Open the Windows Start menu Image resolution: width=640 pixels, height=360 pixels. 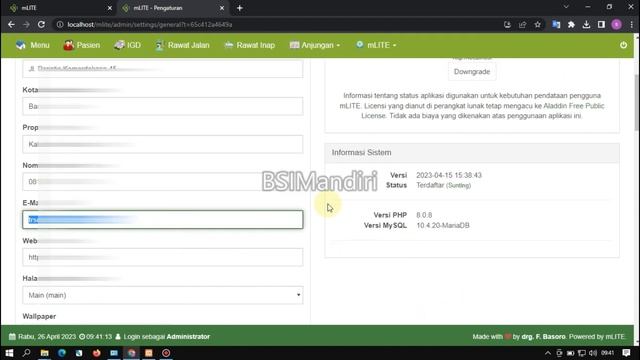(9, 353)
